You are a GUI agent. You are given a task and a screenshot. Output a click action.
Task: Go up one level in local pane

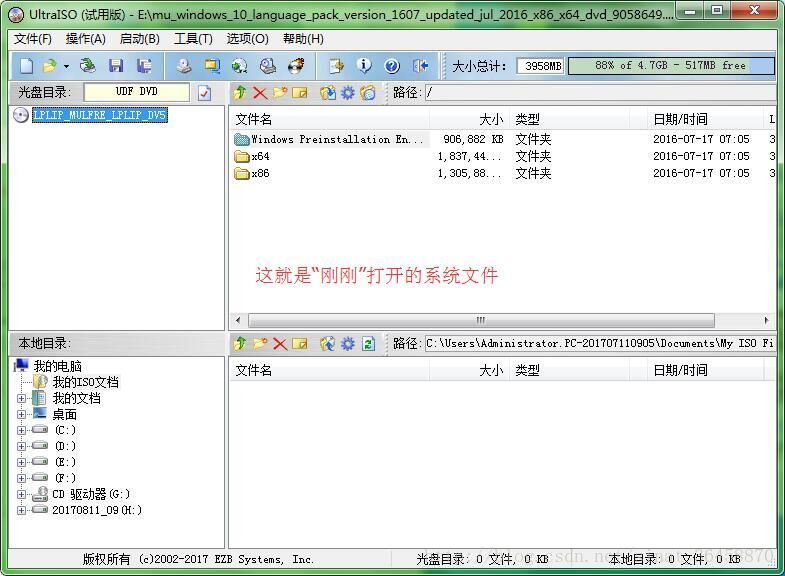(x=240, y=344)
